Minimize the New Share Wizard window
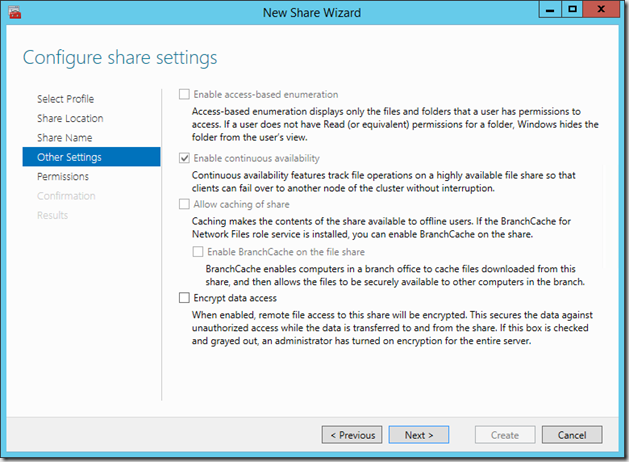This screenshot has height=462, width=629. [550, 9]
